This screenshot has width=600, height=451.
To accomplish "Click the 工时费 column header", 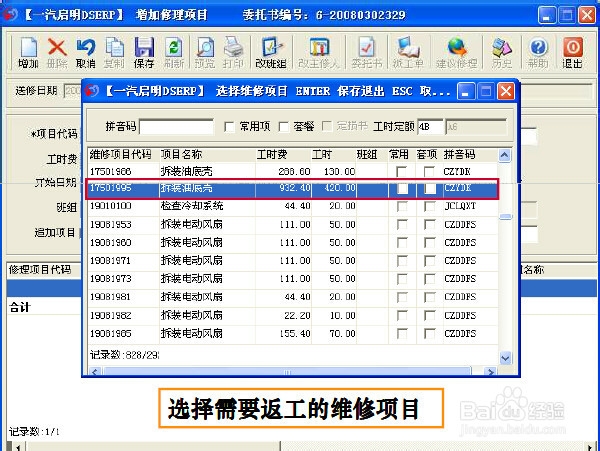I will [283, 155].
